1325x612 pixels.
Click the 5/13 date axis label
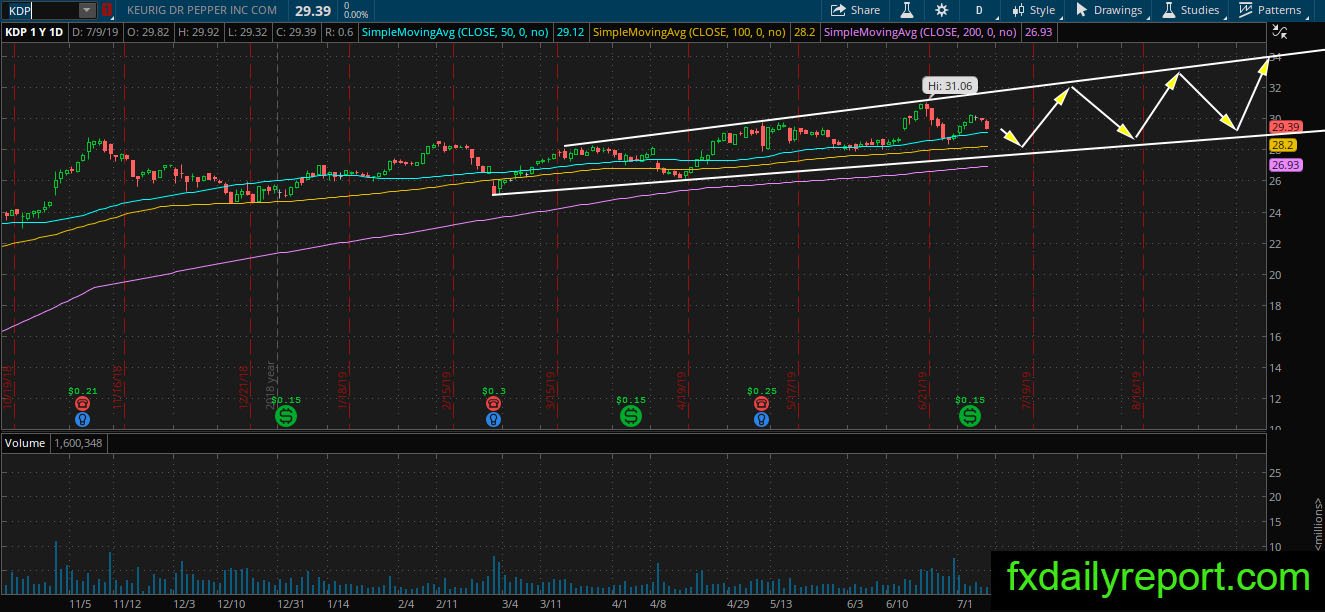780,604
